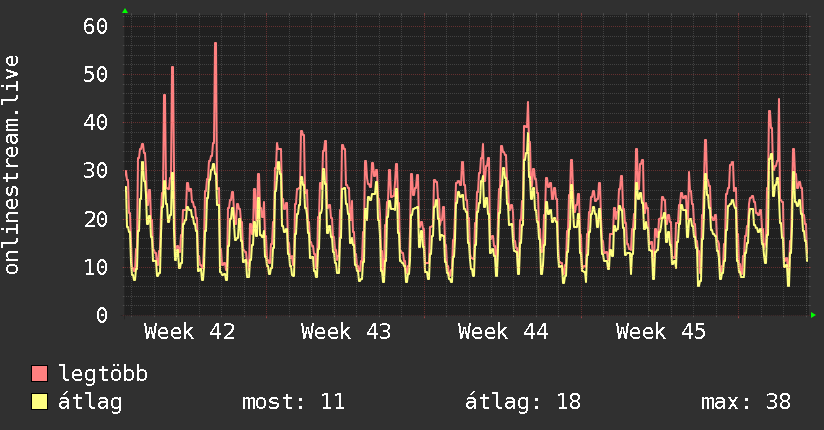
Task: Click the 0 tick label on Y axis
Action: click(101, 315)
